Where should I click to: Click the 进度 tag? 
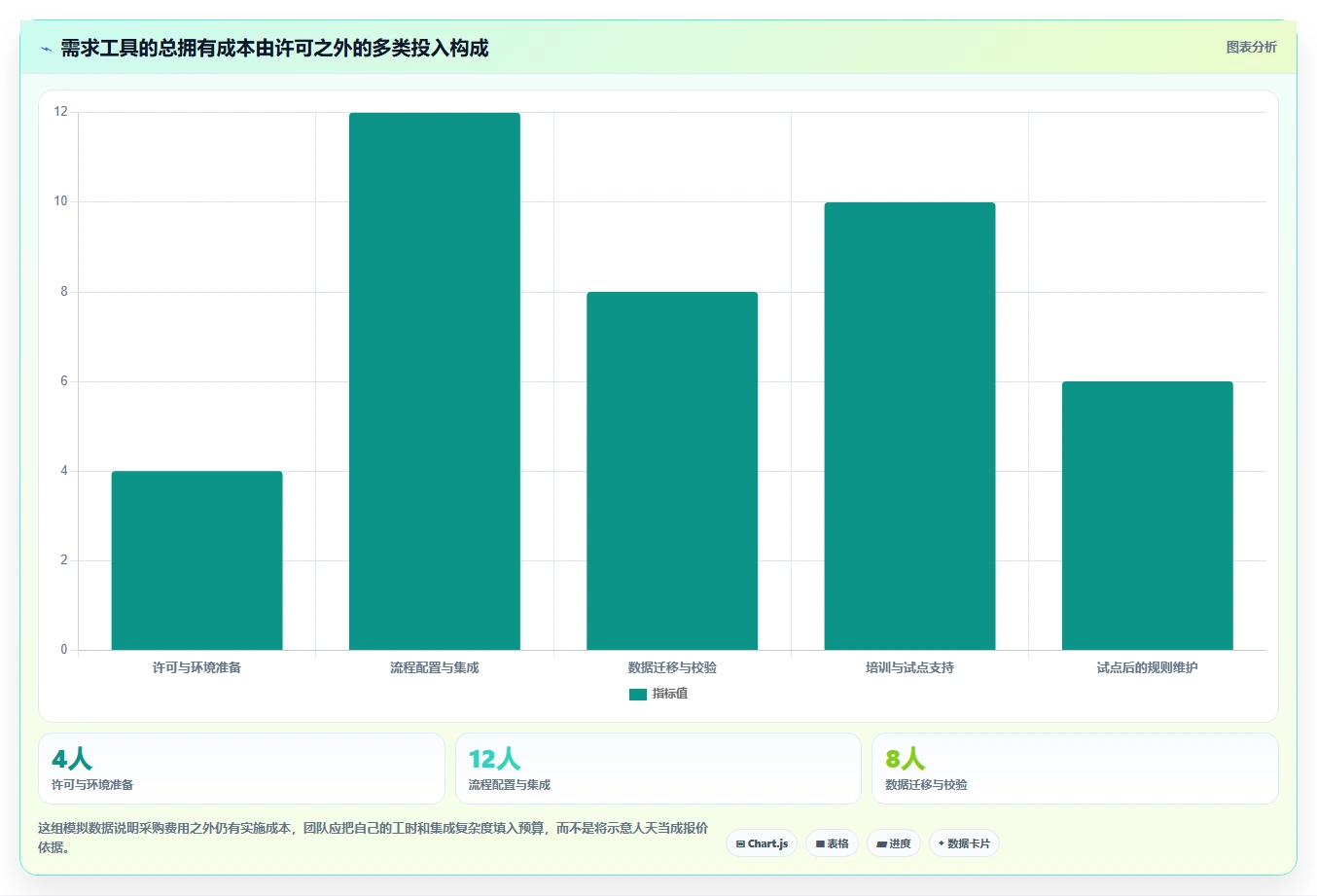point(894,843)
